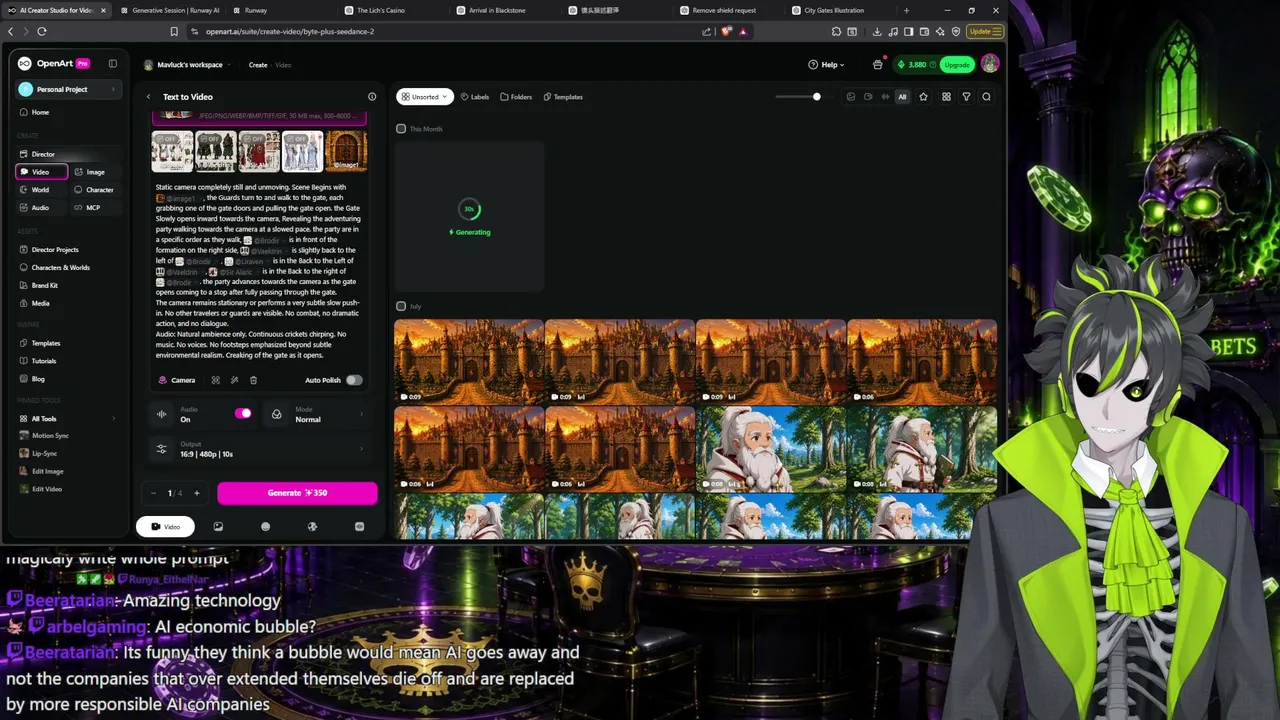Click the magic wand enhance prompt icon

234,380
